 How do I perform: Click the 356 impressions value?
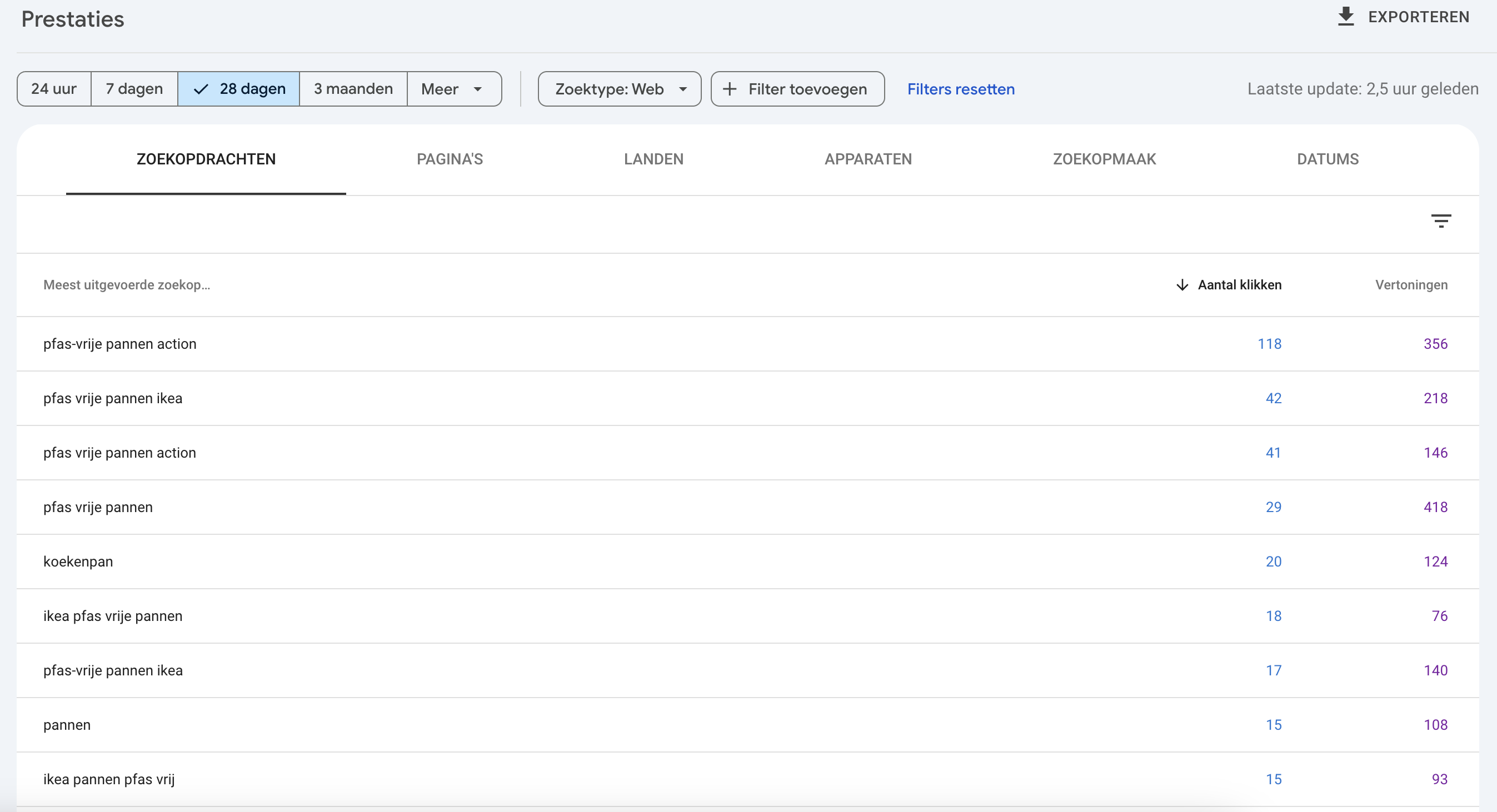tap(1435, 344)
